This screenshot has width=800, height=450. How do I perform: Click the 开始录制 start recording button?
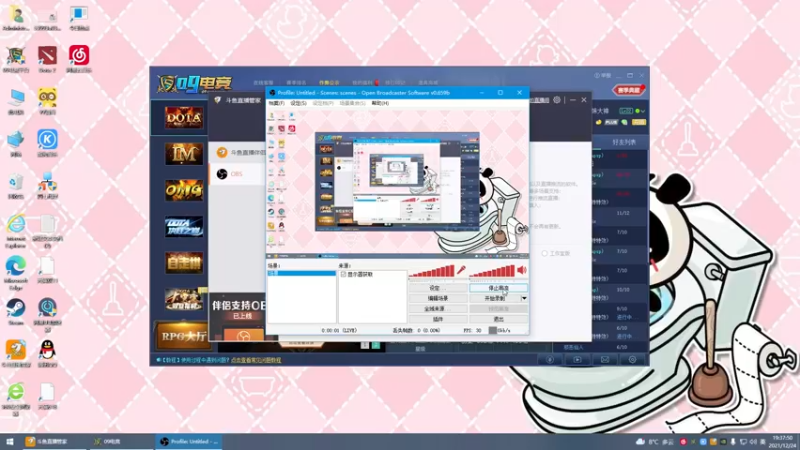[494, 298]
